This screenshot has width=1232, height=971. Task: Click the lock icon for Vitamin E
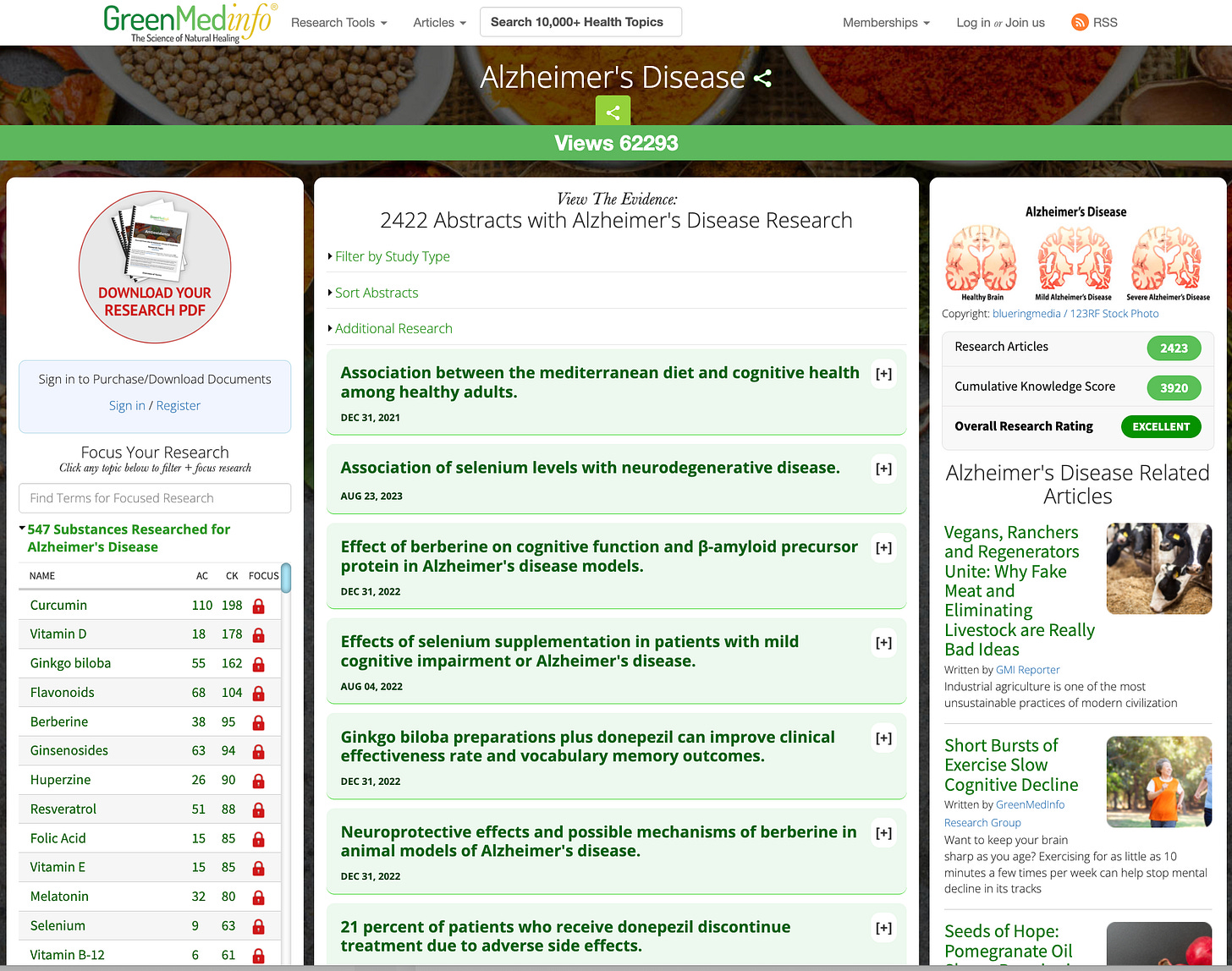pos(259,868)
